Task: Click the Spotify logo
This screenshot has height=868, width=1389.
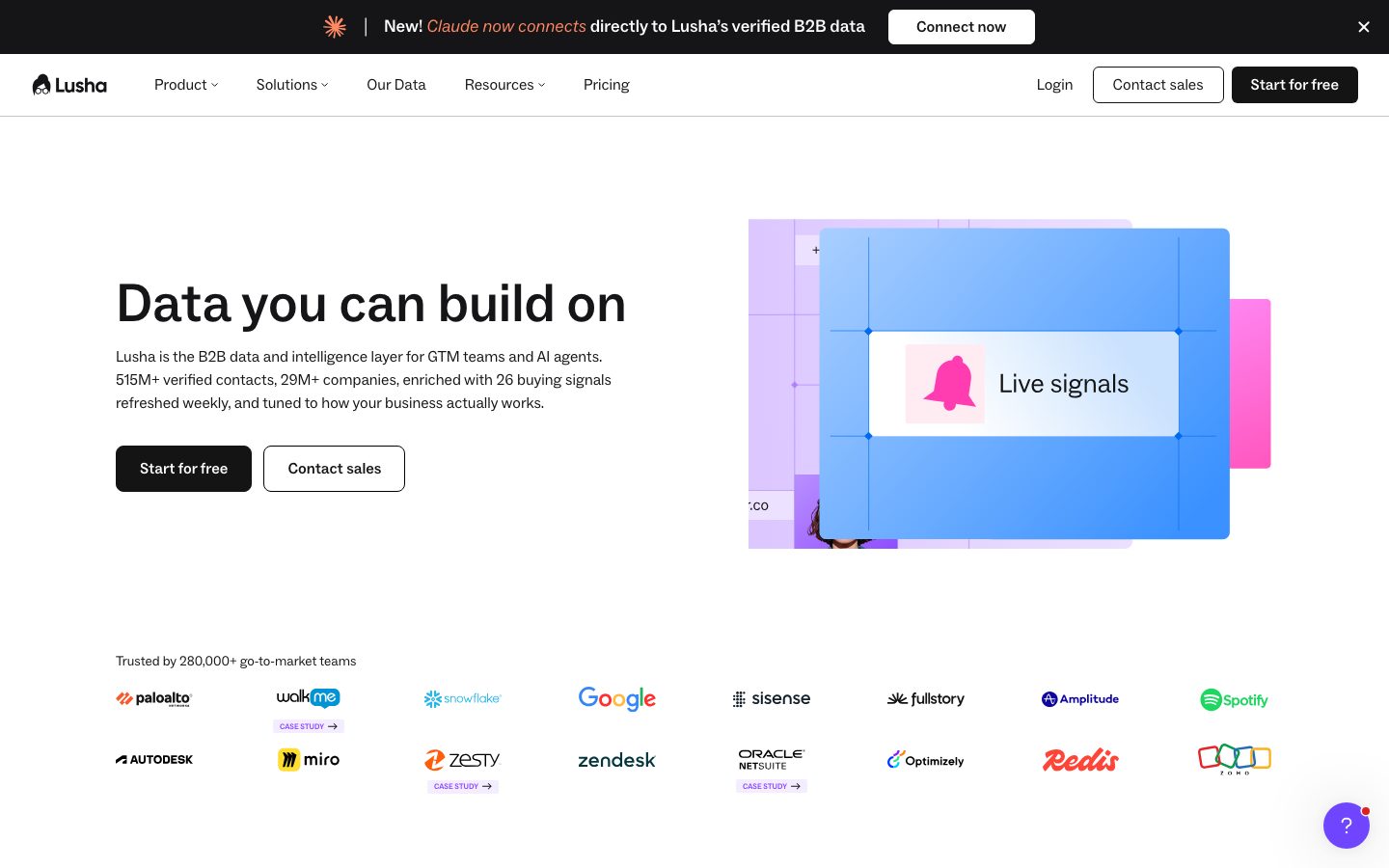Action: (x=1235, y=699)
